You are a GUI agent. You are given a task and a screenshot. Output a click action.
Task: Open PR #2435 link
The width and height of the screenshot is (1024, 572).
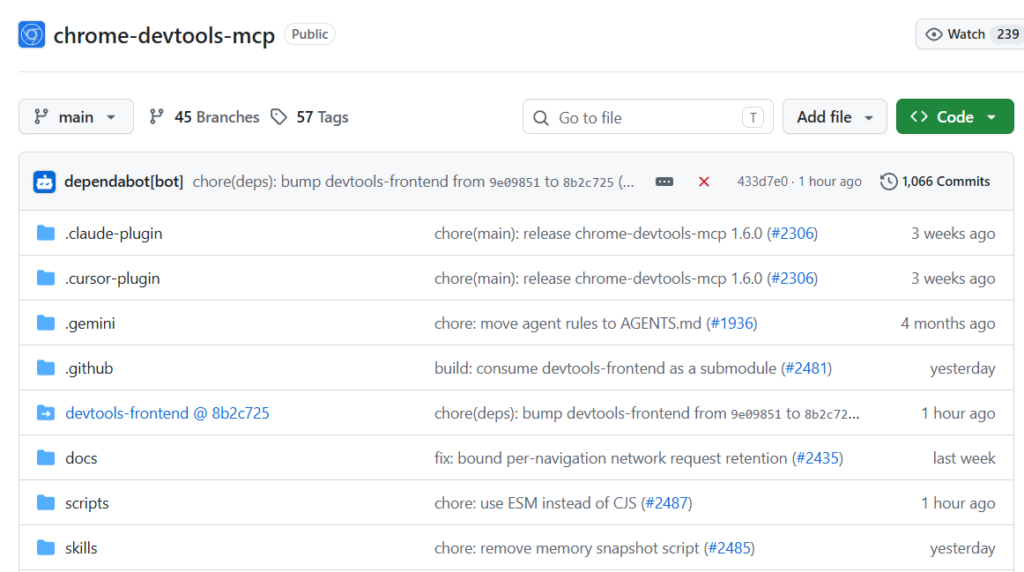coord(818,458)
